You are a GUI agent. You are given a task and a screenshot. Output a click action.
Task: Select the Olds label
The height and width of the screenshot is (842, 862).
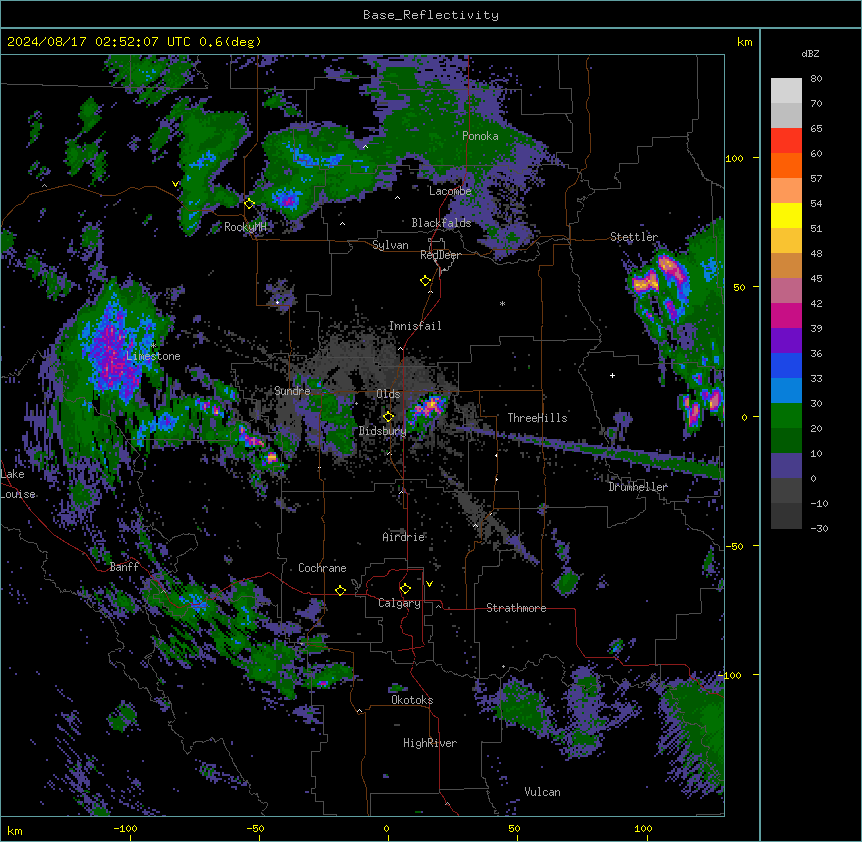(x=388, y=394)
